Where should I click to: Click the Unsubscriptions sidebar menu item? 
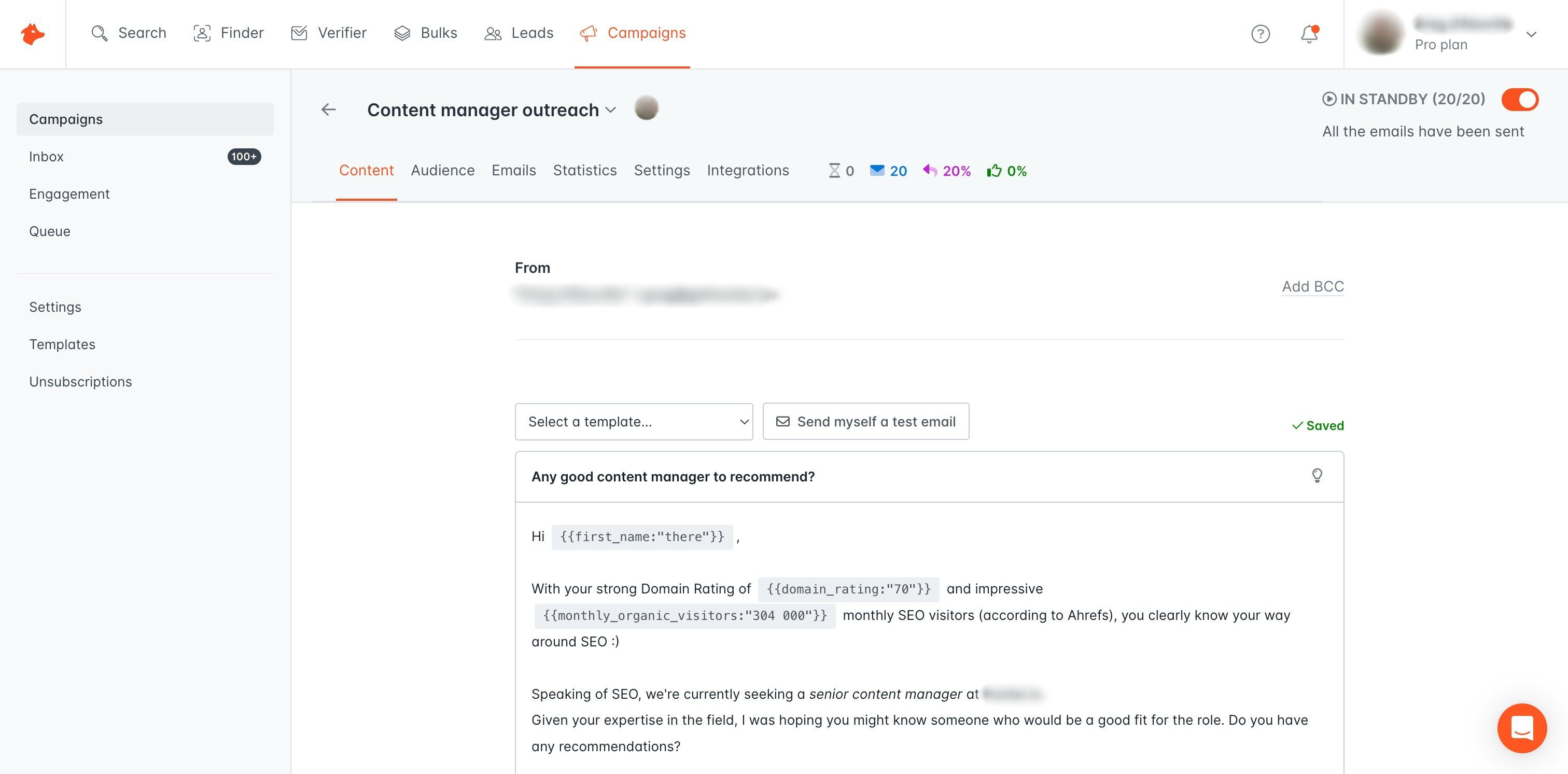click(x=80, y=381)
